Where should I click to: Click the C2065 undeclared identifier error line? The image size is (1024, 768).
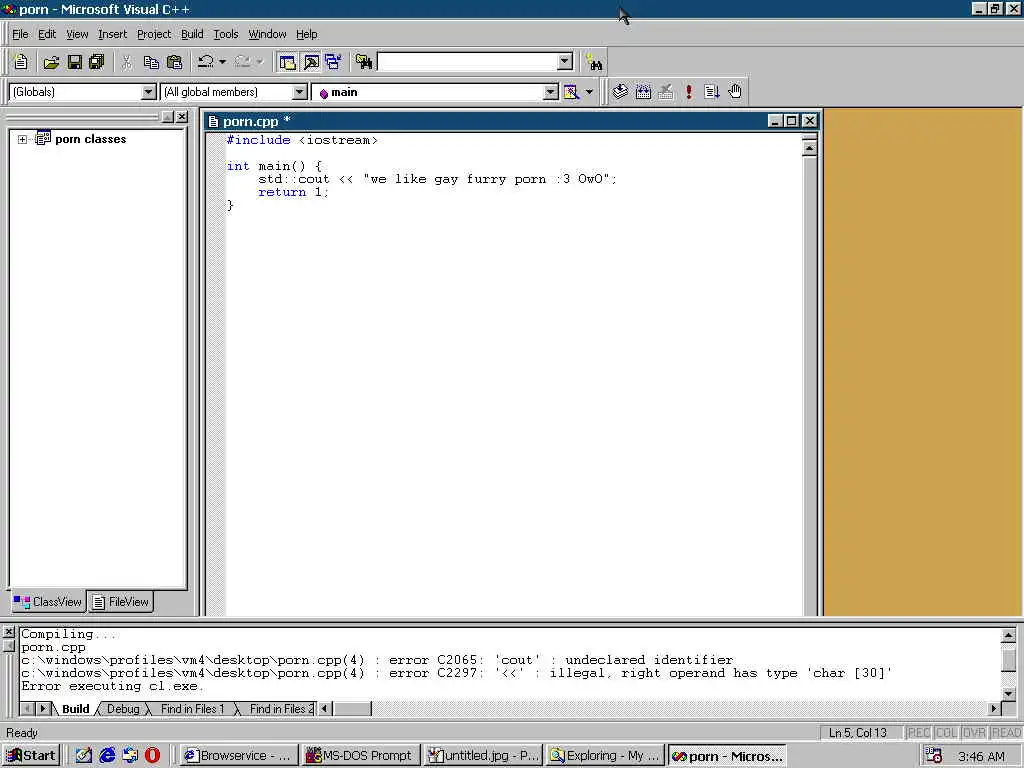(x=377, y=660)
